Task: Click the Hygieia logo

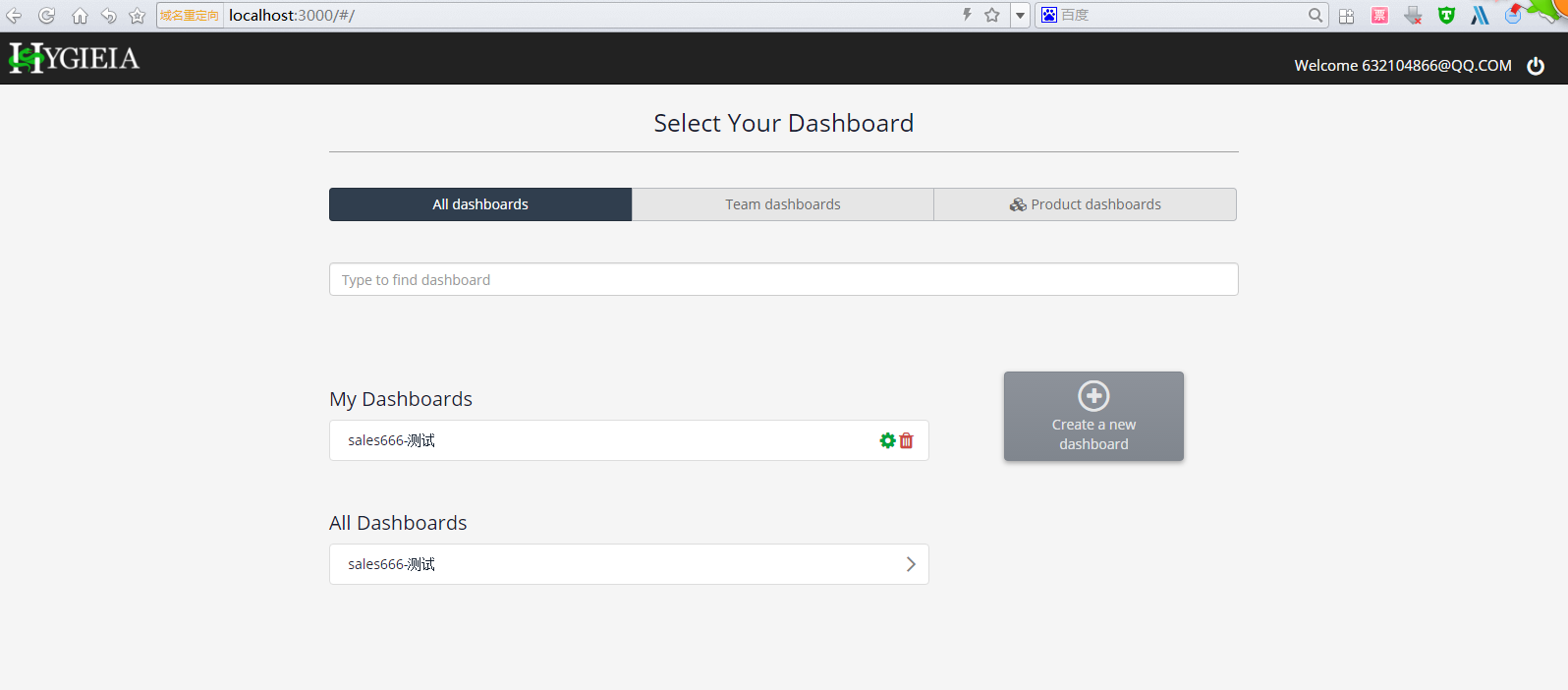Action: click(75, 59)
